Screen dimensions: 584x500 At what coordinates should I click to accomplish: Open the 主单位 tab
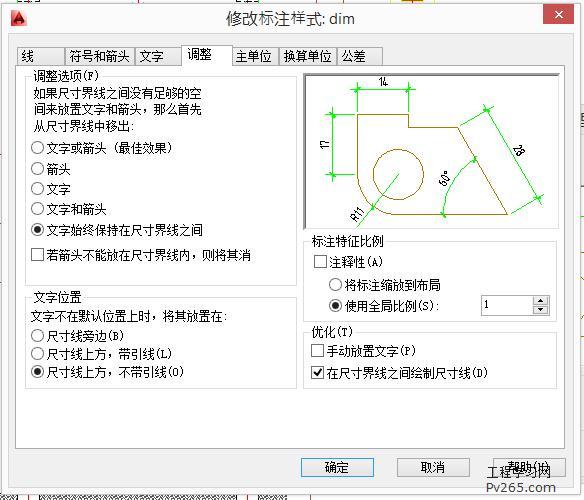pyautogui.click(x=255, y=57)
